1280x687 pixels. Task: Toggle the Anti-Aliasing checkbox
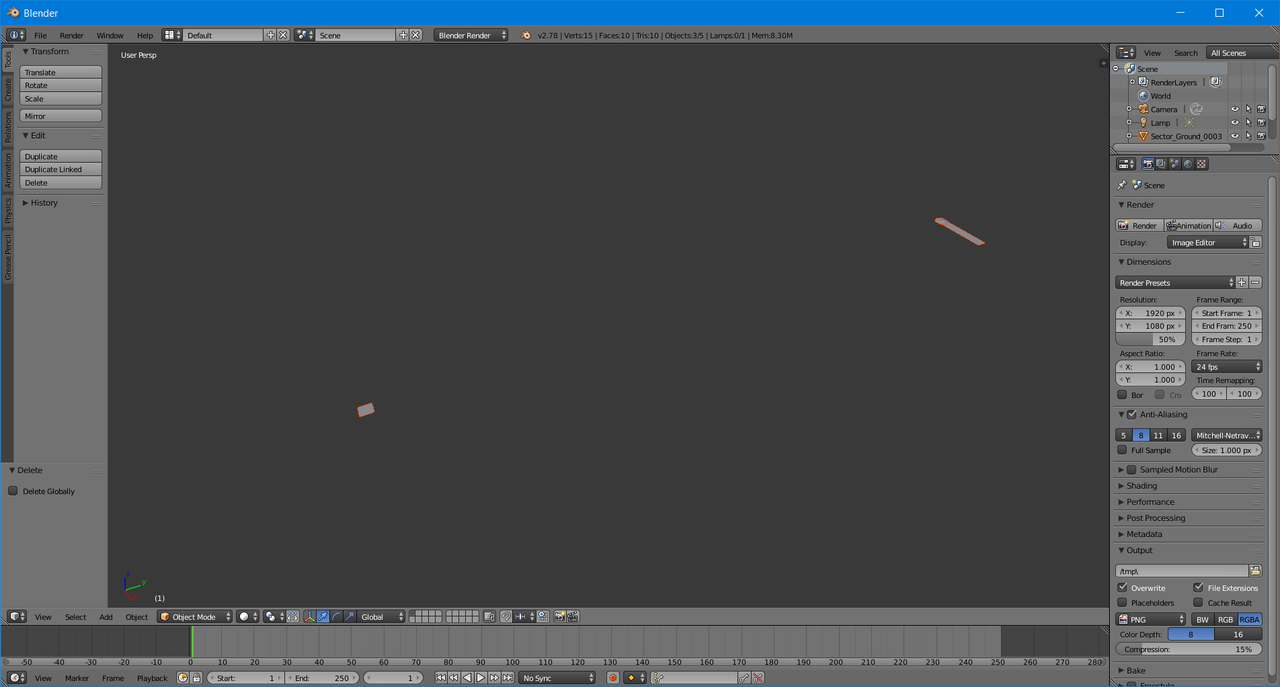pyautogui.click(x=1132, y=414)
